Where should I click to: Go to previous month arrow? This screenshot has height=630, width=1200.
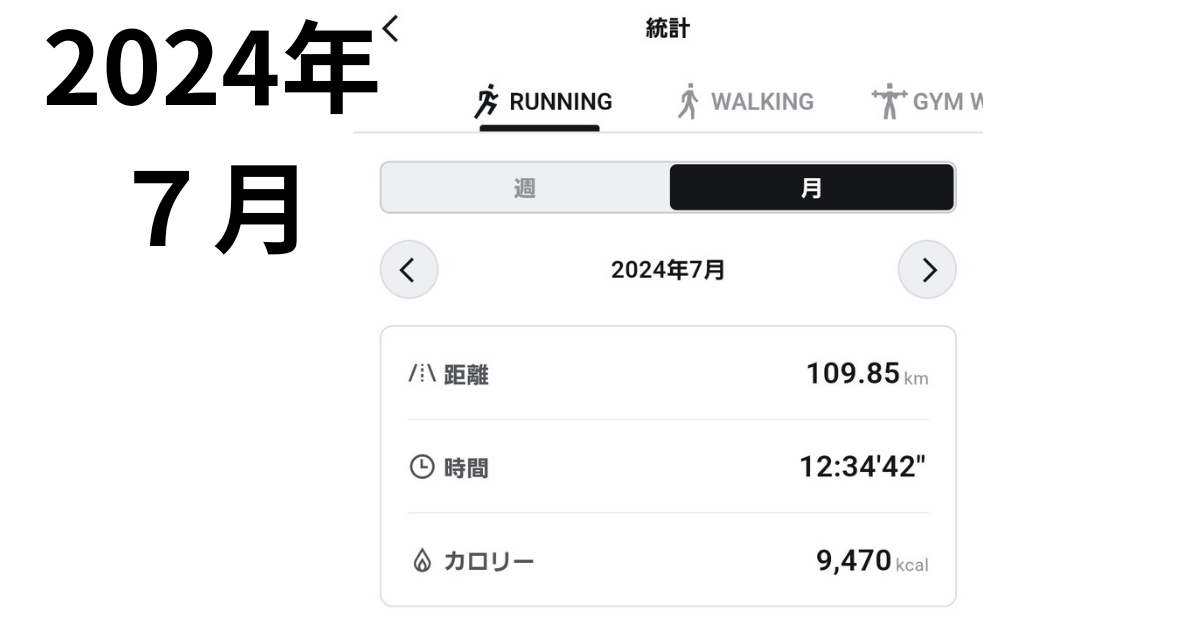[408, 270]
